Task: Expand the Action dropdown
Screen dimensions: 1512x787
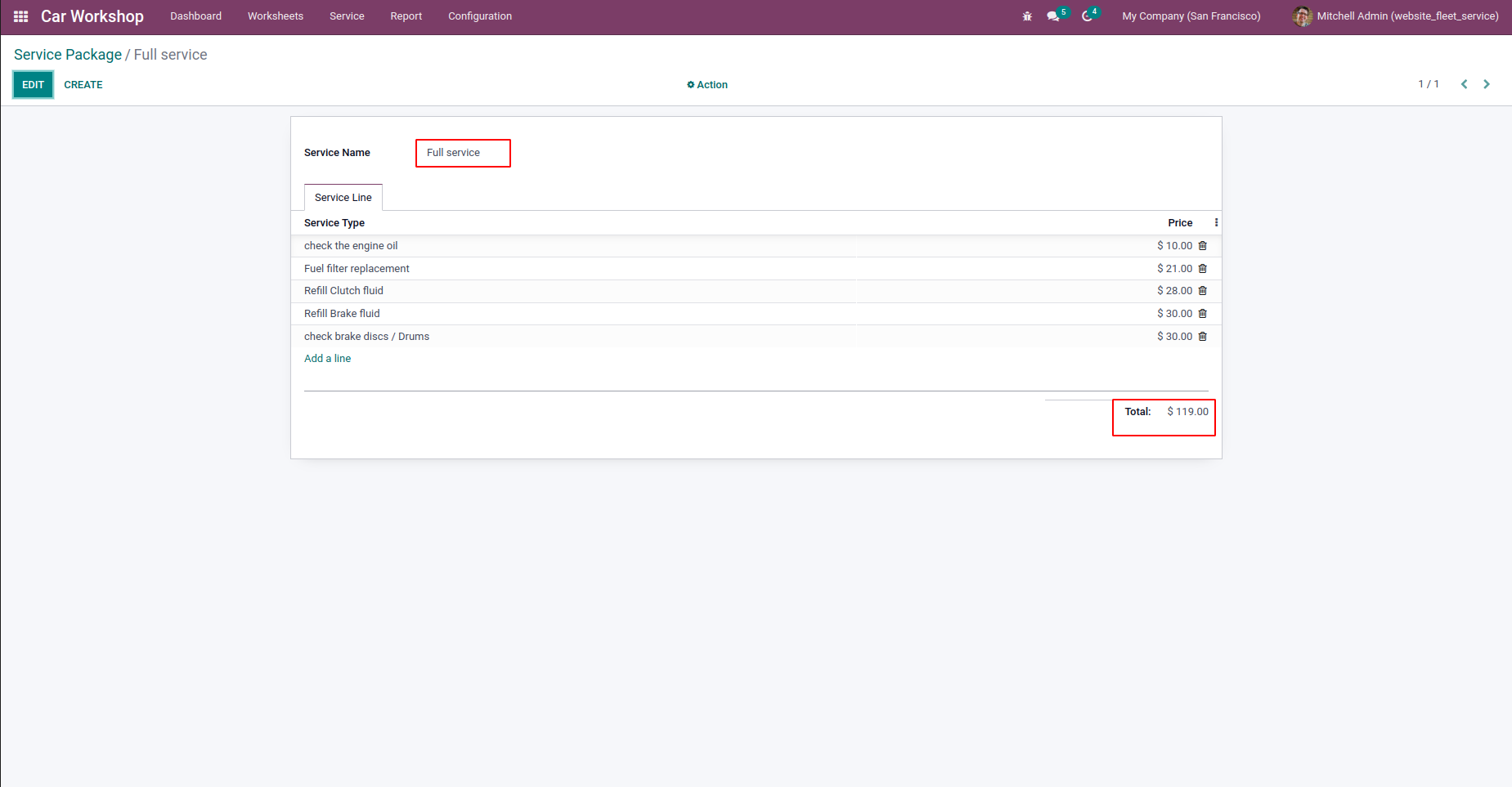Action: [707, 85]
